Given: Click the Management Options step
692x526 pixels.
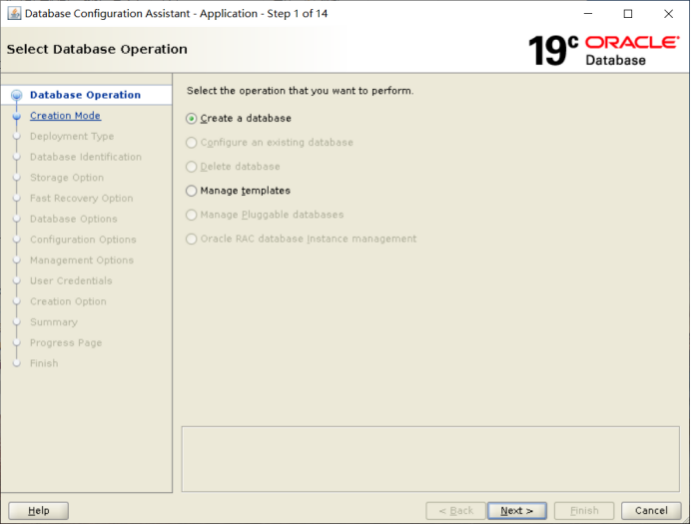Looking at the screenshot, I should pyautogui.click(x=82, y=260).
